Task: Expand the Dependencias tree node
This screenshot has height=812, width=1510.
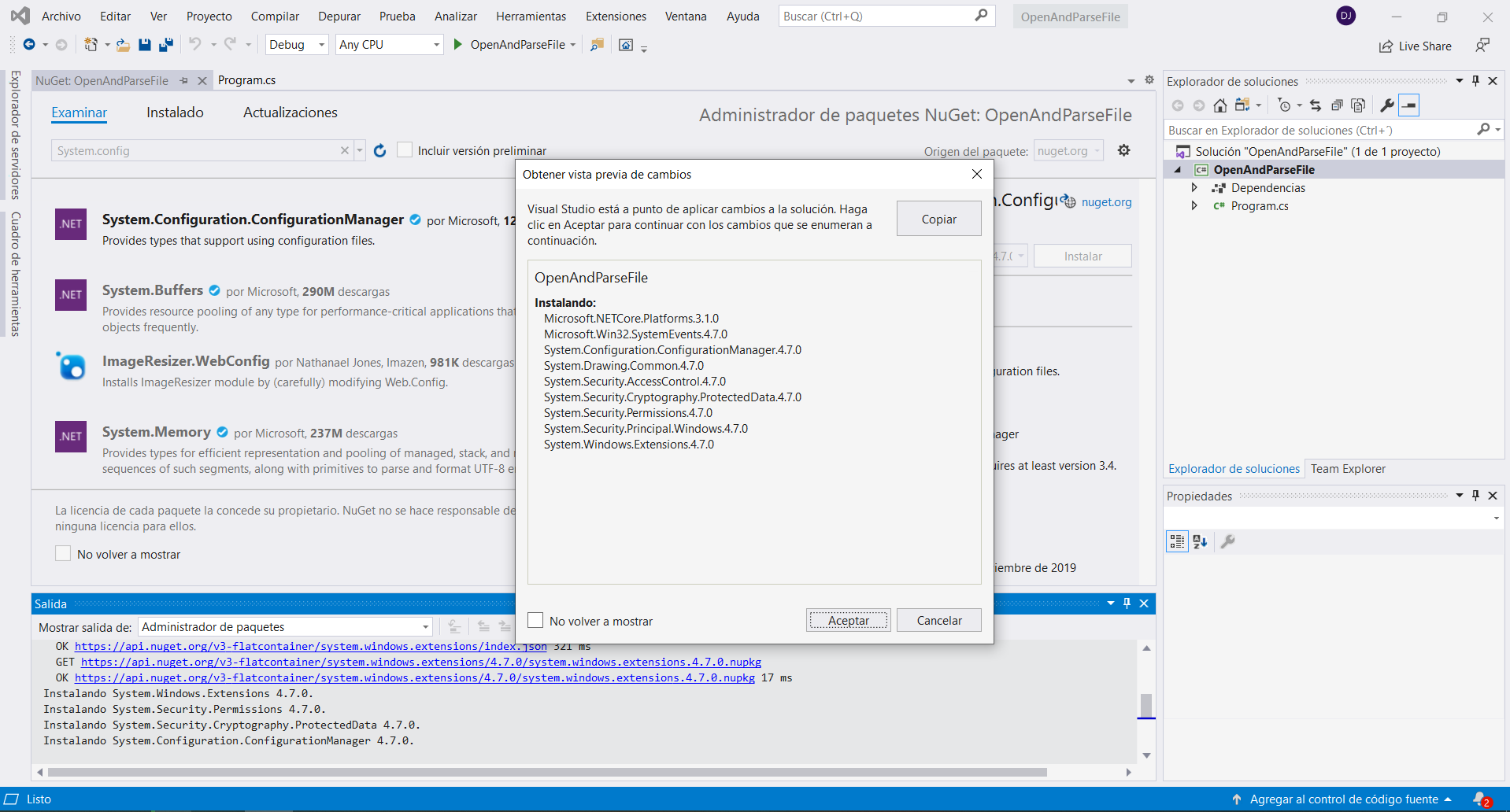Action: tap(1194, 188)
